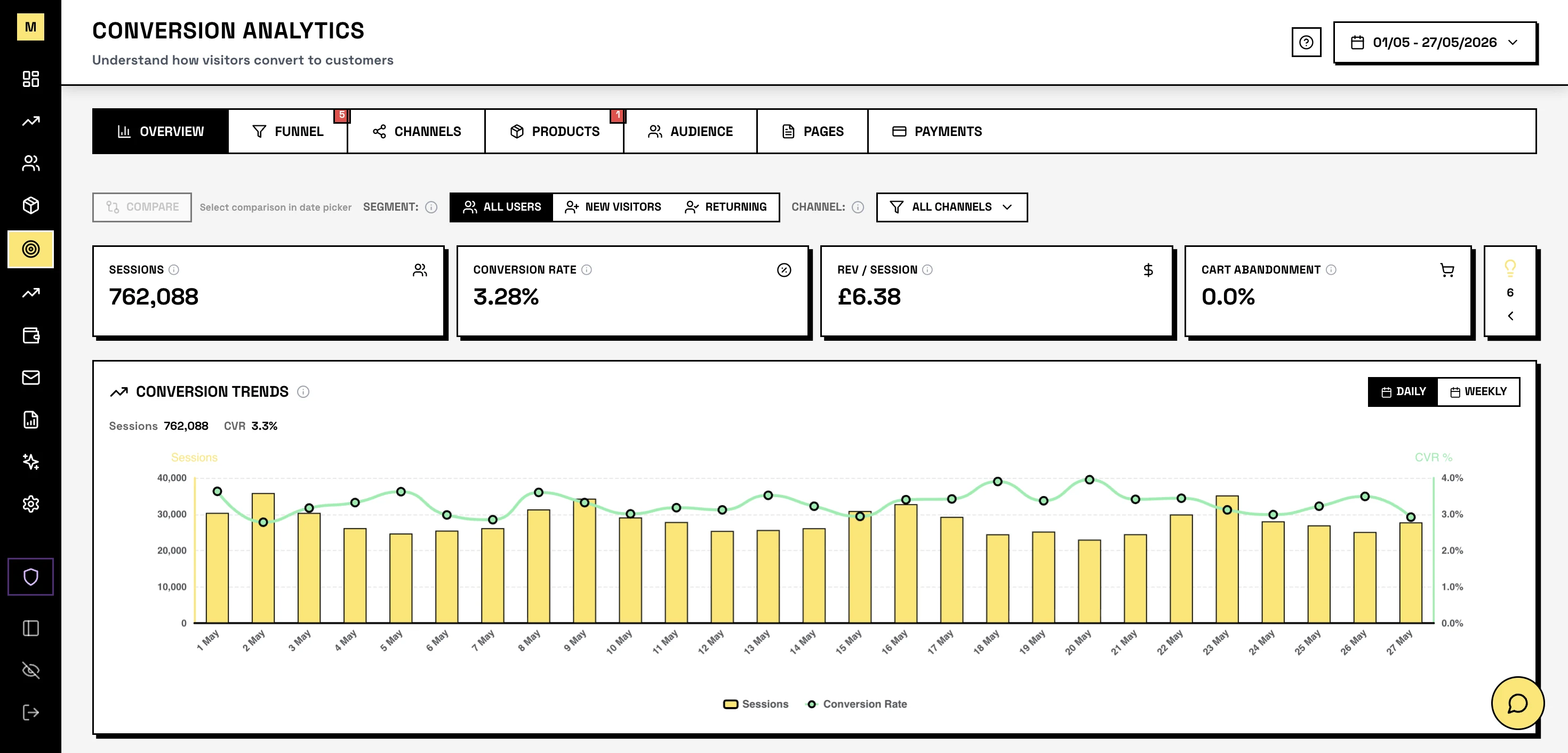Click the Funnel tab red 5 badge
Screen dimensions: 1568x753
(x=341, y=115)
